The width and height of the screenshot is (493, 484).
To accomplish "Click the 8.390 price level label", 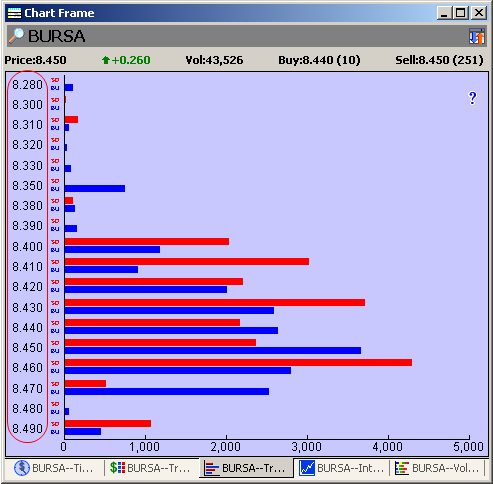I will pyautogui.click(x=27, y=226).
